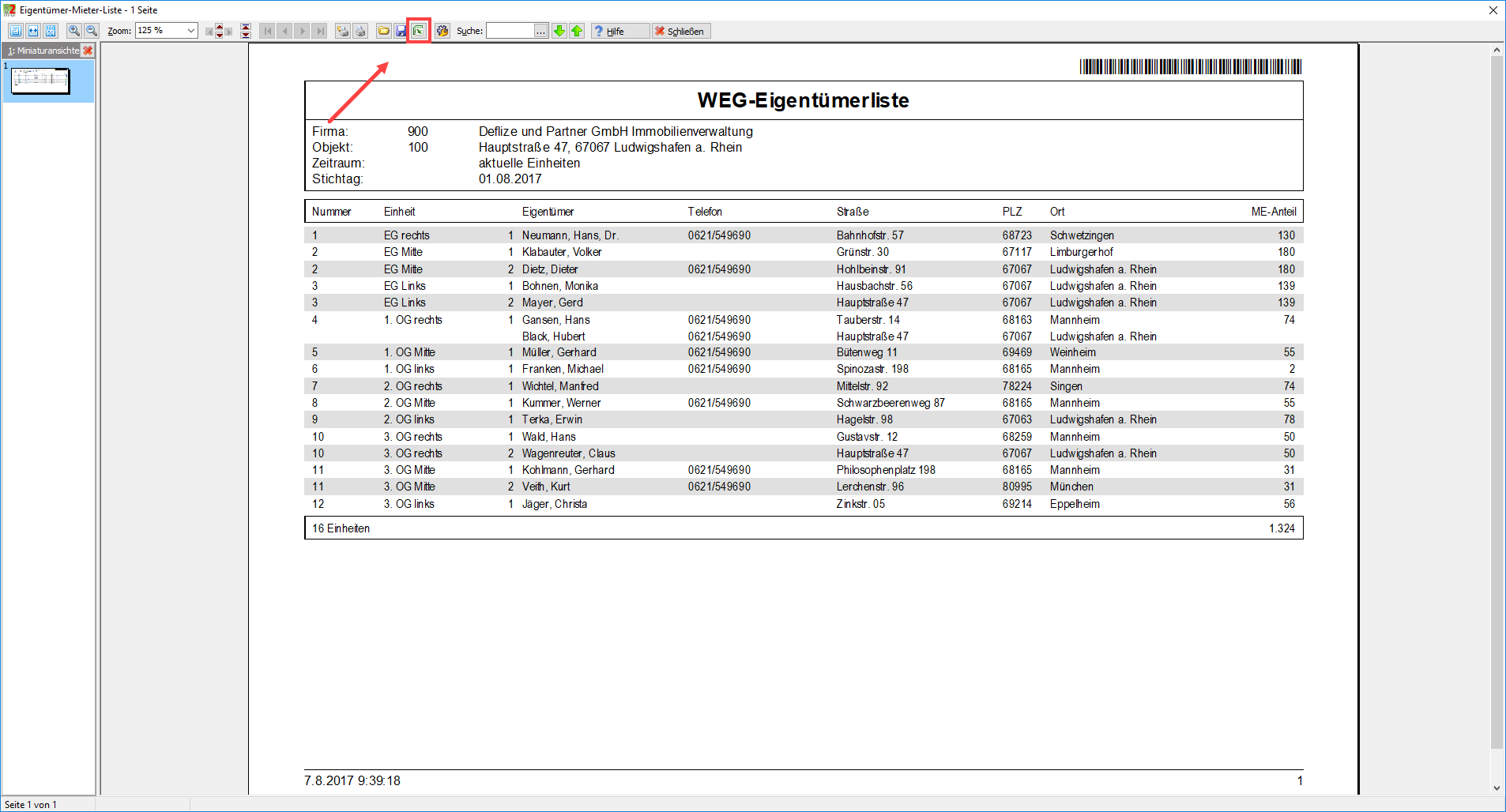Open the Hilfe help button
The height and width of the screenshot is (812, 1506).
click(x=619, y=31)
